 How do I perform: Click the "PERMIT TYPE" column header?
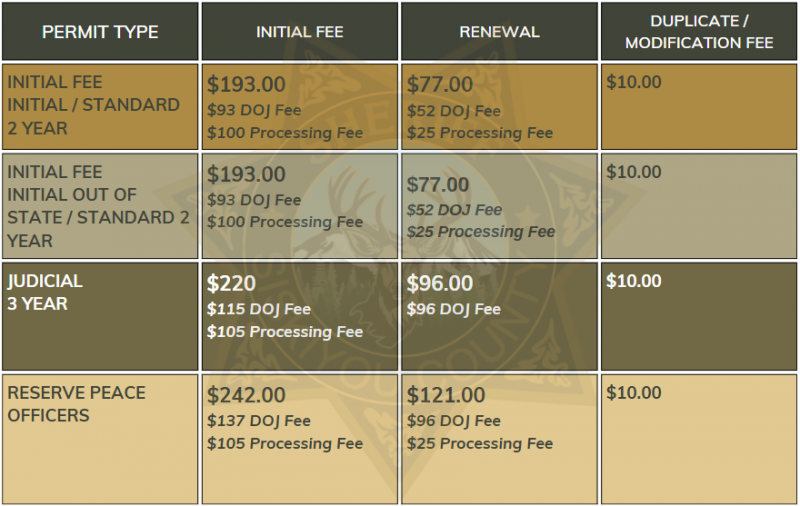(100, 32)
